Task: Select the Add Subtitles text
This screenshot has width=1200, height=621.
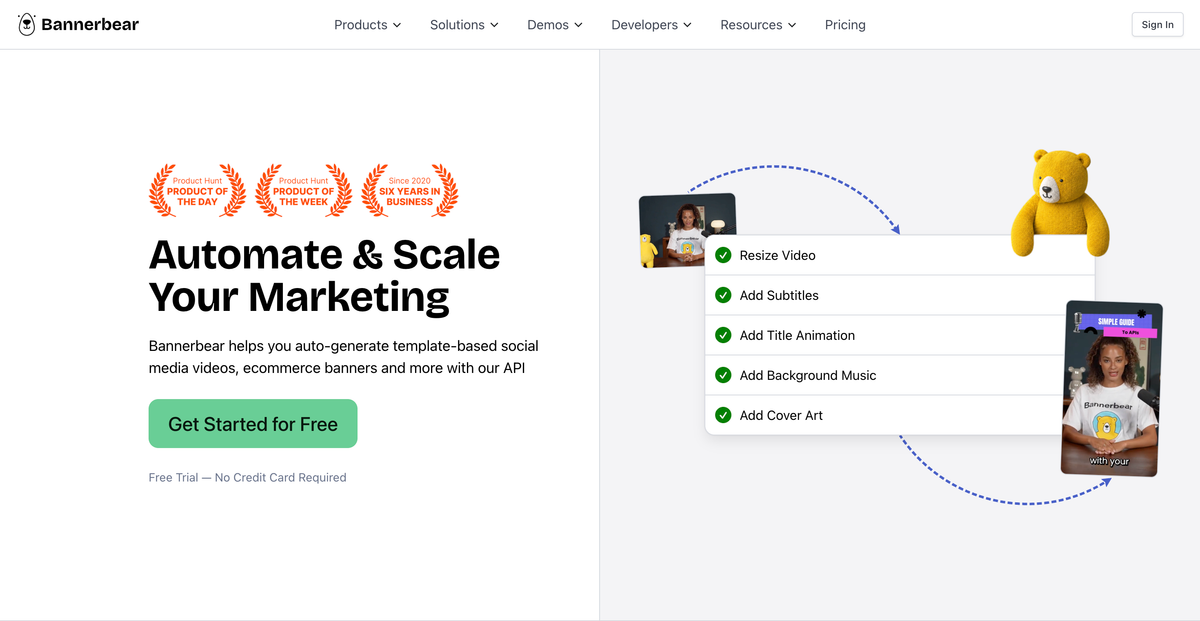Action: [779, 295]
